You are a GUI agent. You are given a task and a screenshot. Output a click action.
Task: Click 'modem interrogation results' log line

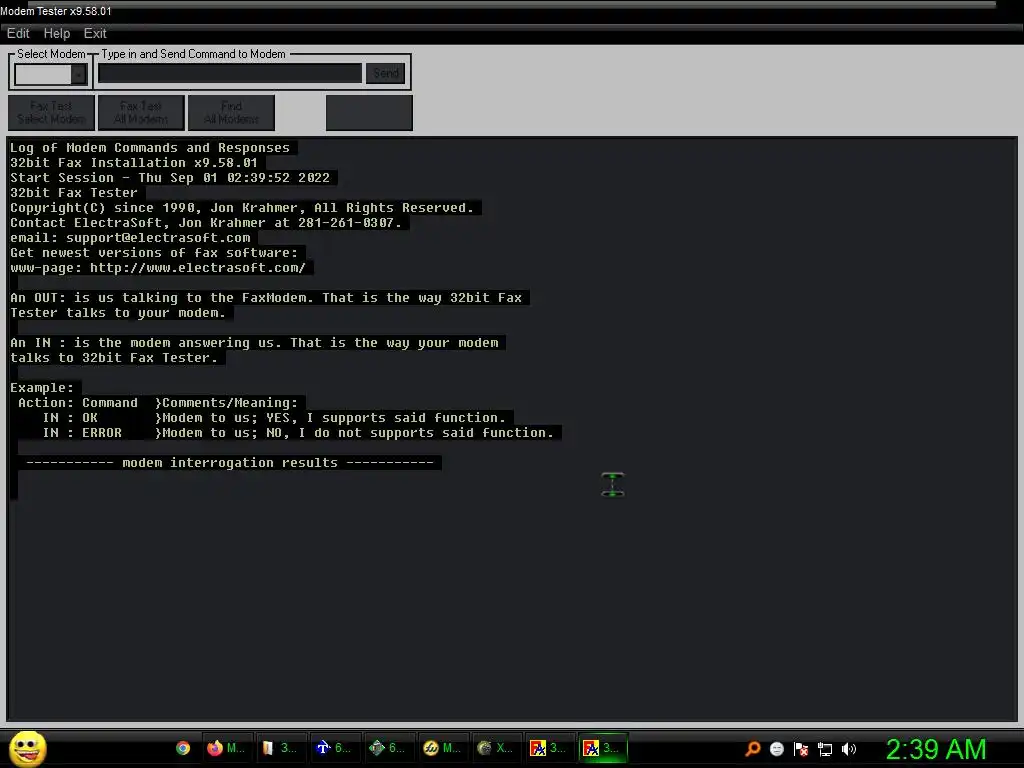click(x=230, y=462)
